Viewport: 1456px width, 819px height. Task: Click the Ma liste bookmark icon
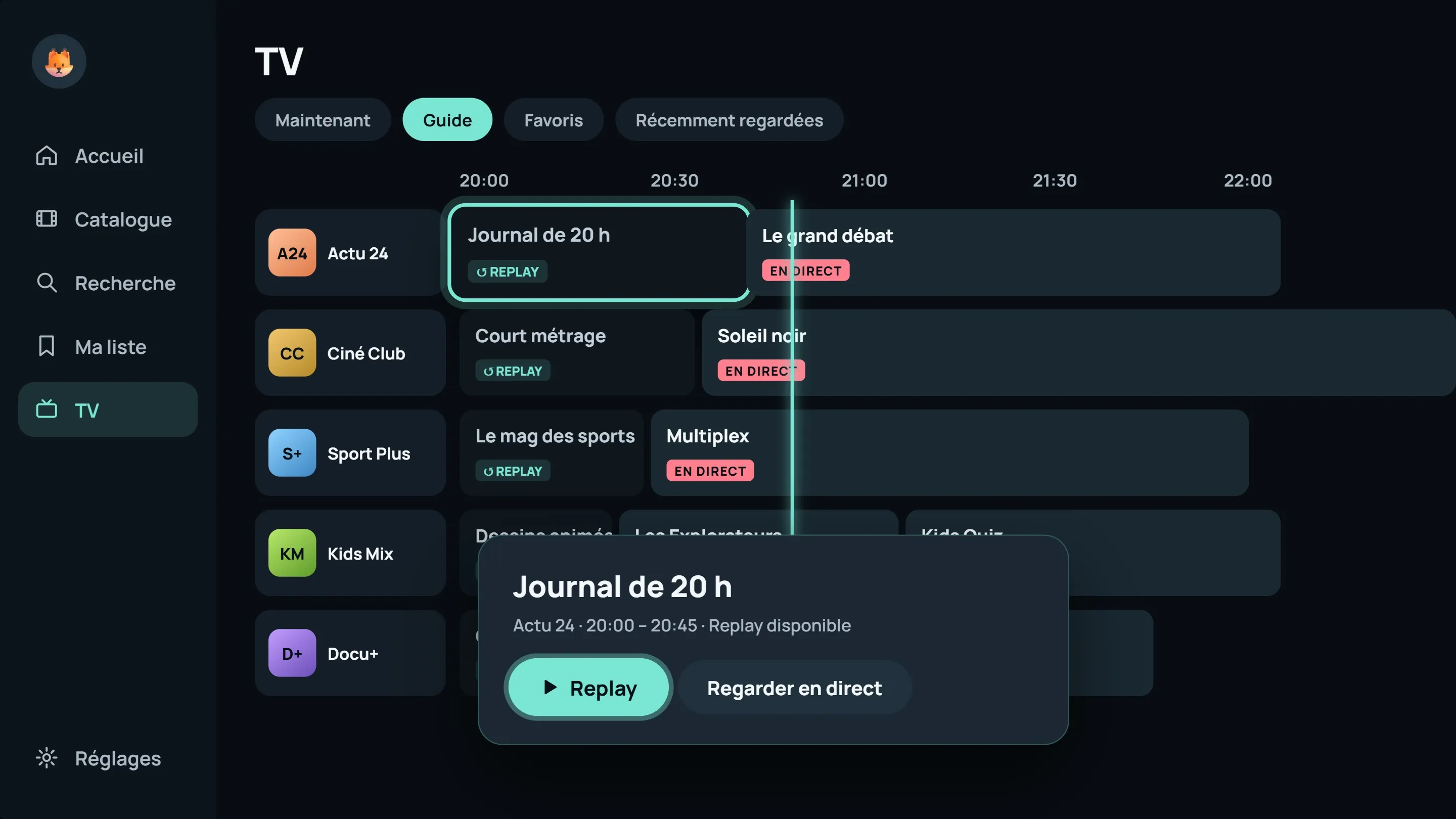[x=47, y=346]
